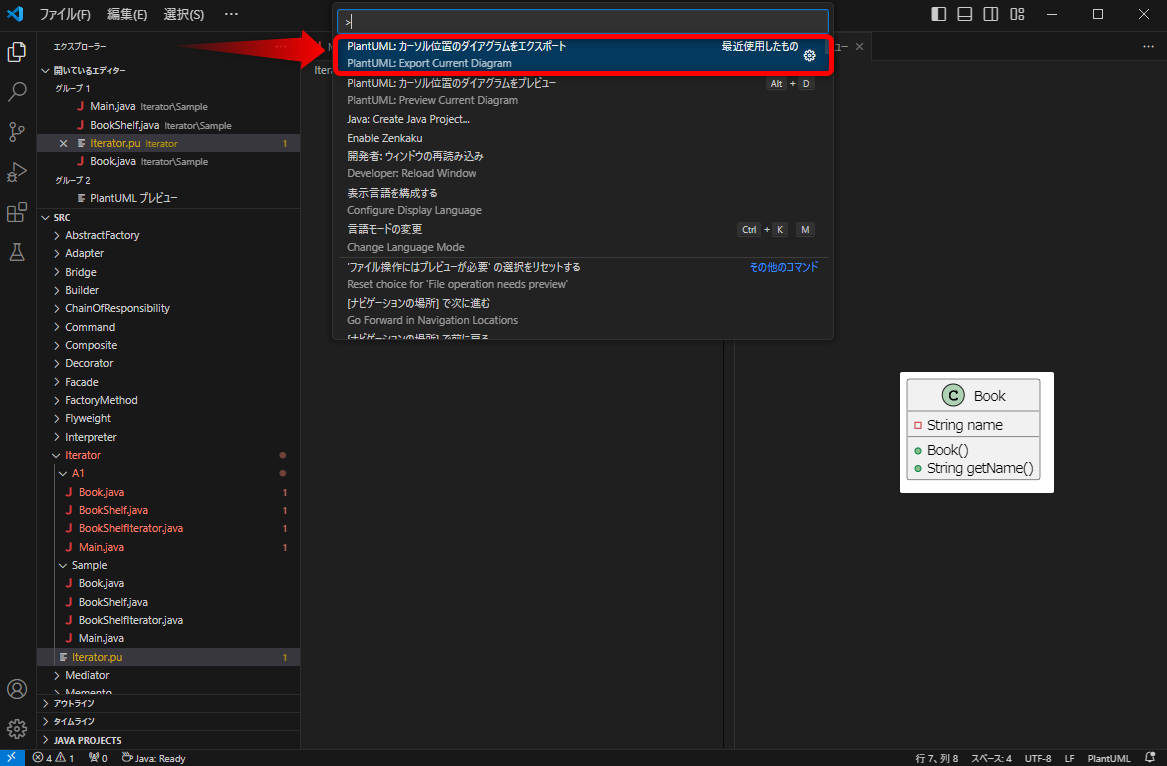The image size is (1167, 766).
Task: Open the Extensions icon
Action: [x=16, y=209]
